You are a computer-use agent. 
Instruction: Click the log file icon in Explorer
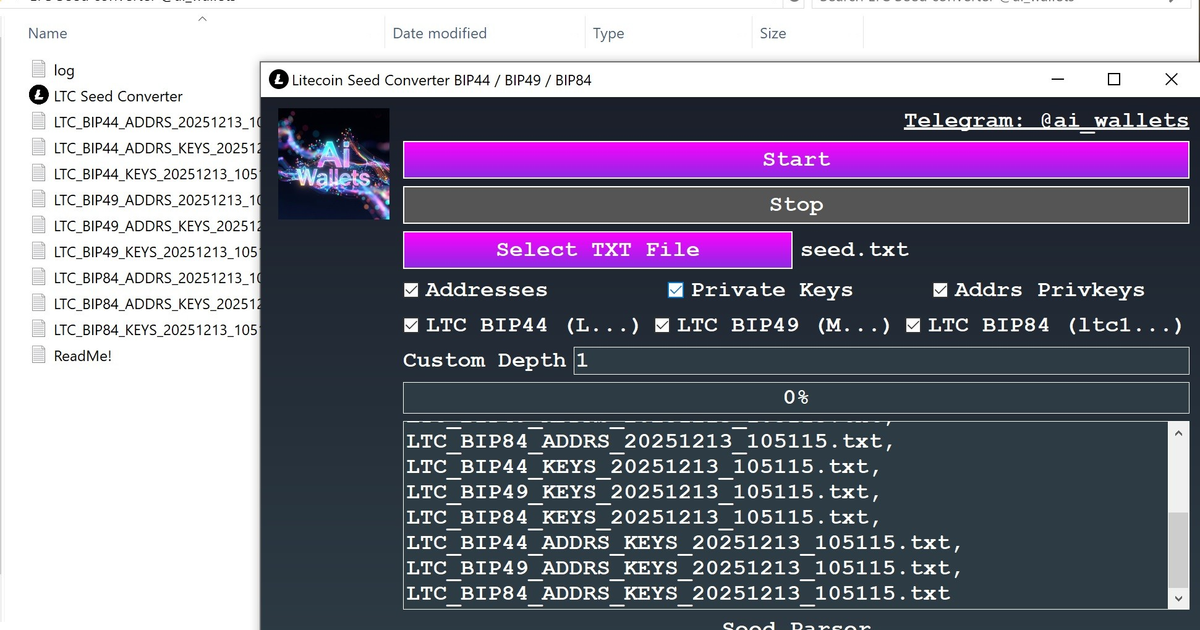click(x=39, y=70)
